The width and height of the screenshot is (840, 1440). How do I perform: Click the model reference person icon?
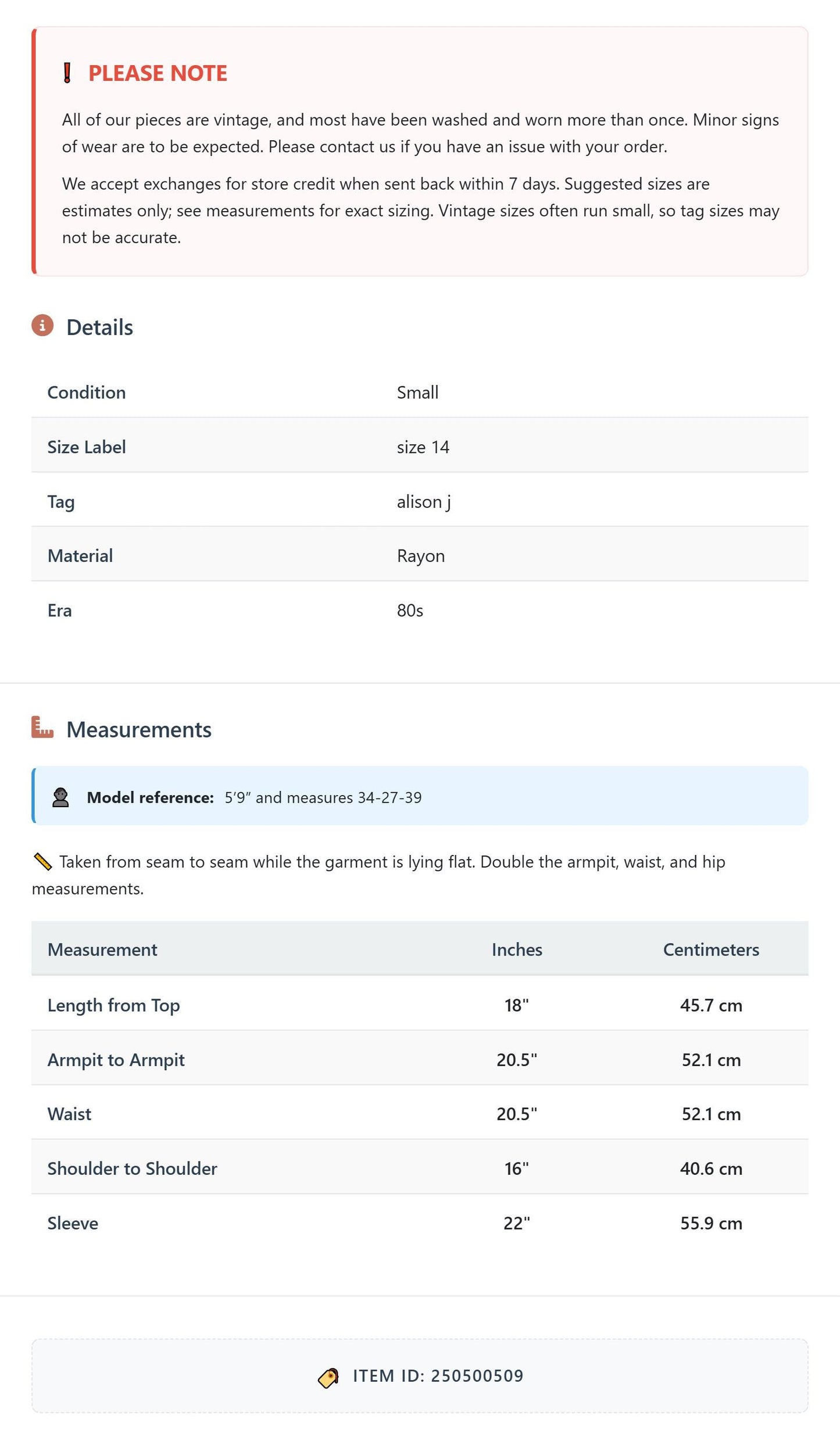[60, 797]
